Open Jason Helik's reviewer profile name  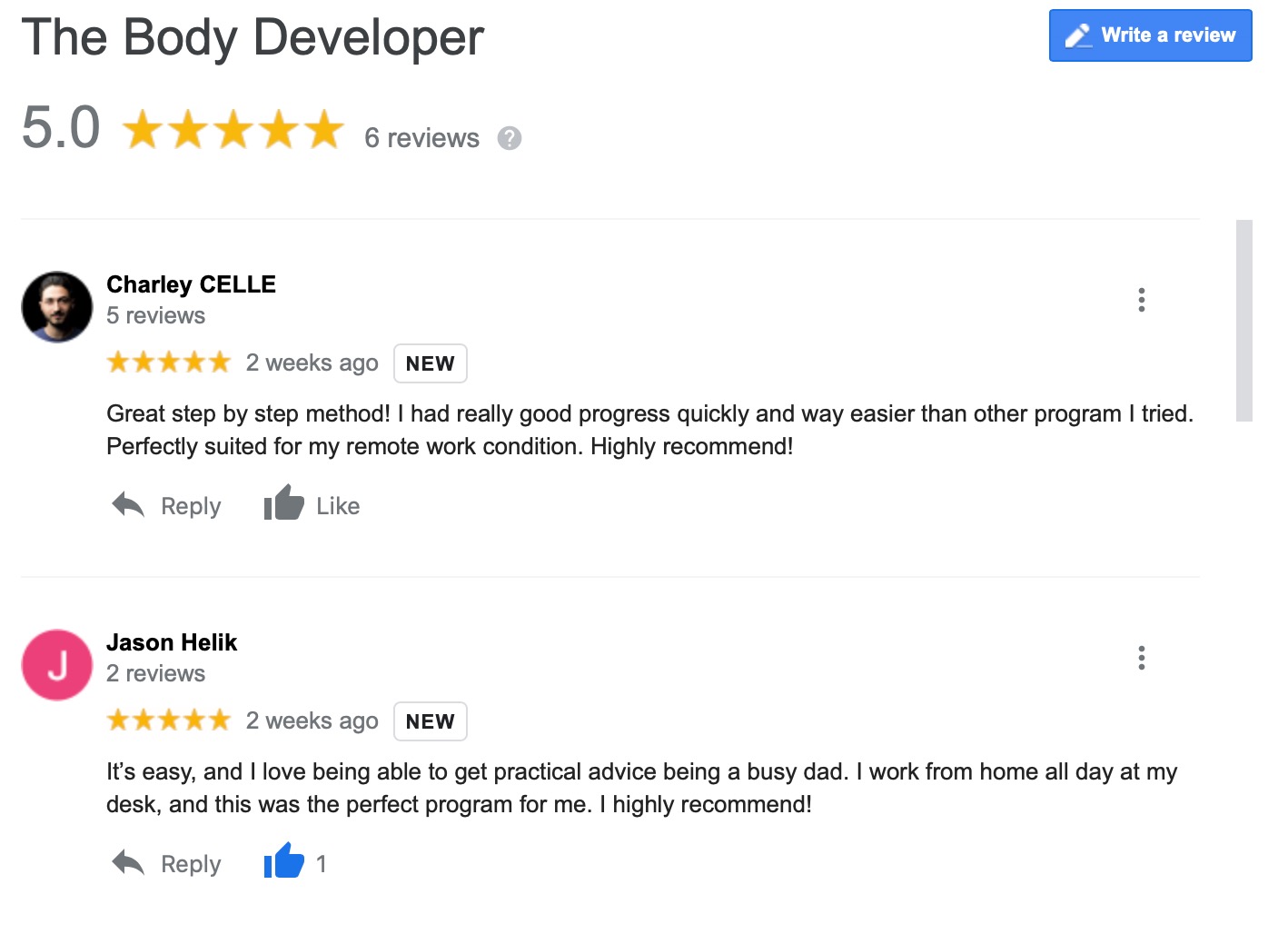[172, 642]
